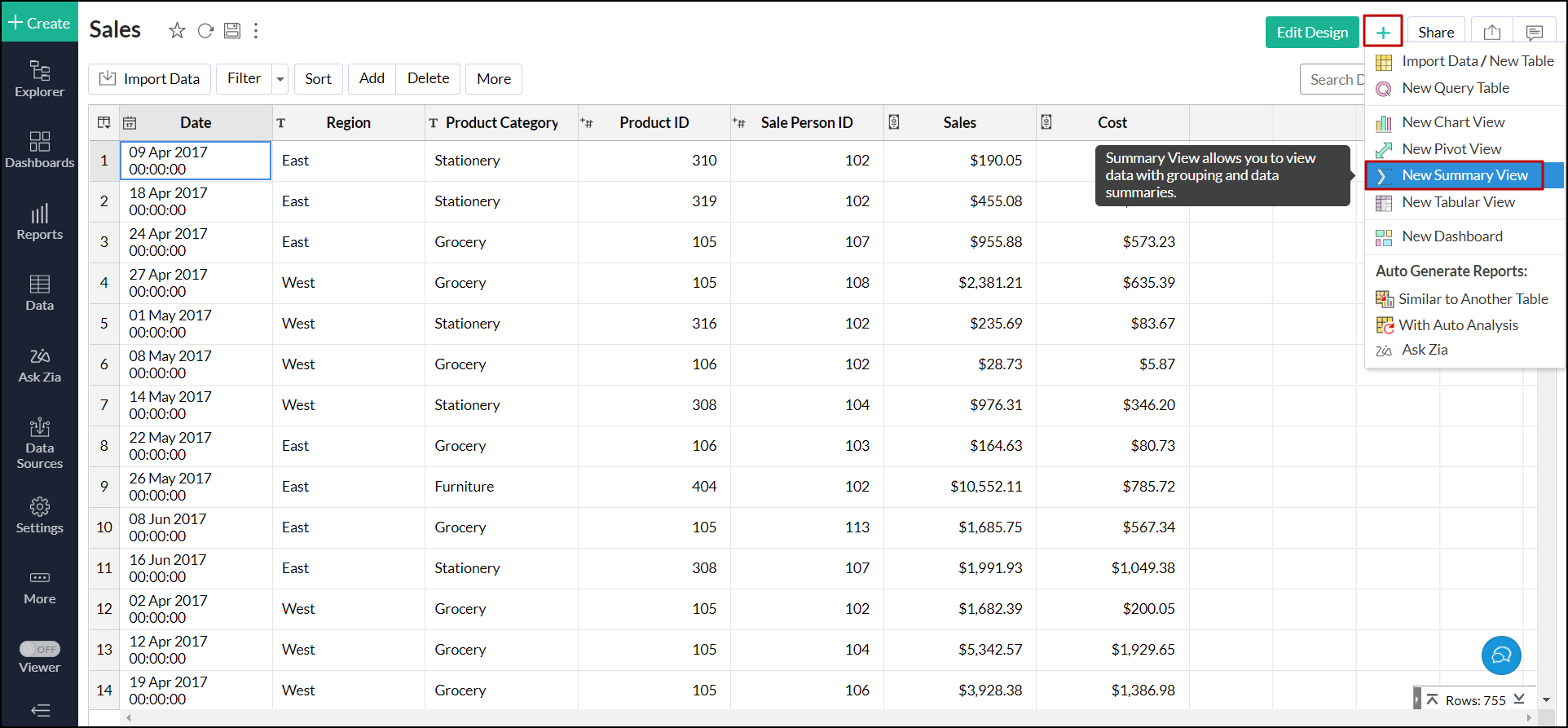Open the Explorer panel in the sidebar

[39, 79]
